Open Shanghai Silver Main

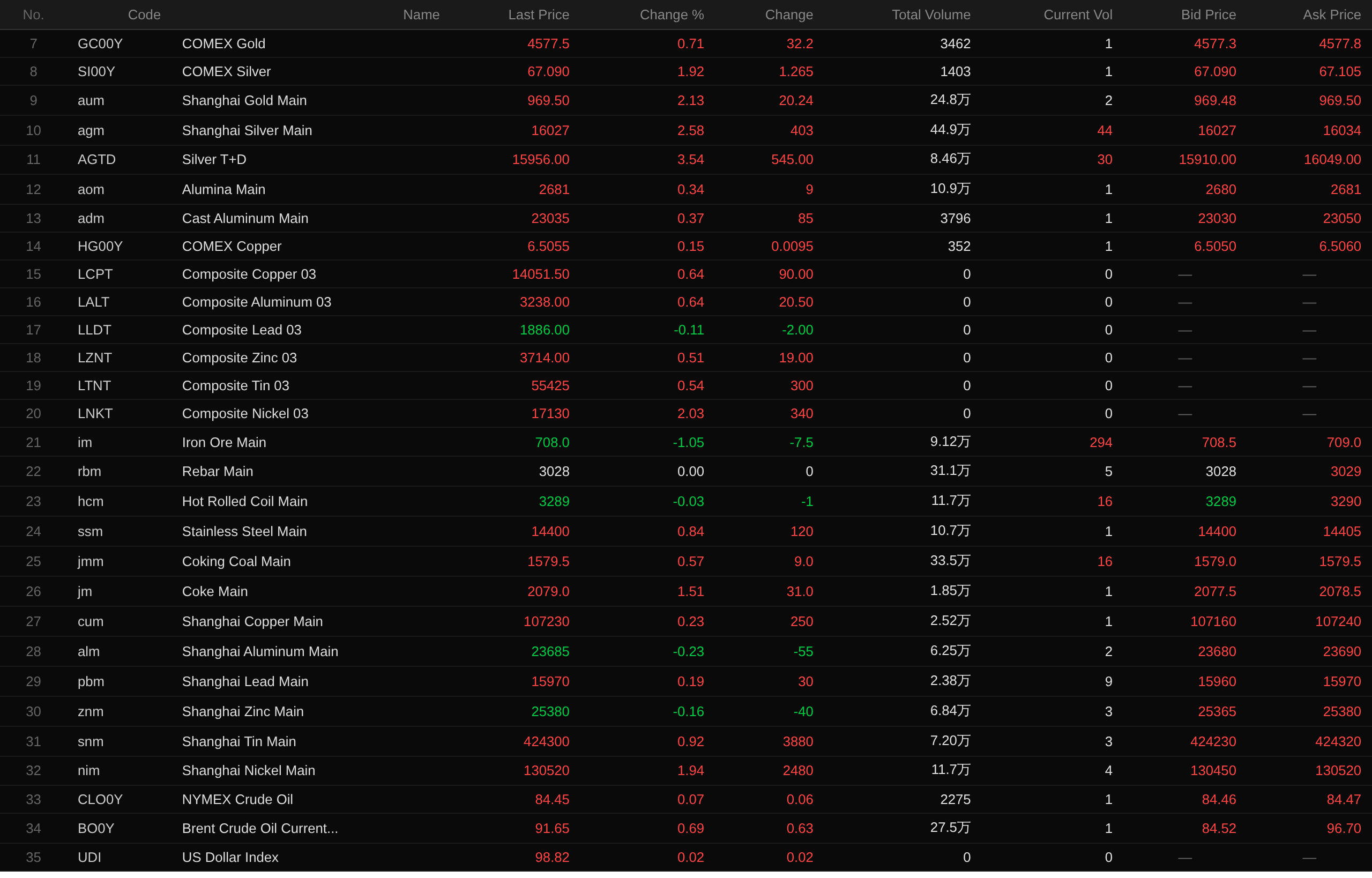pos(247,131)
